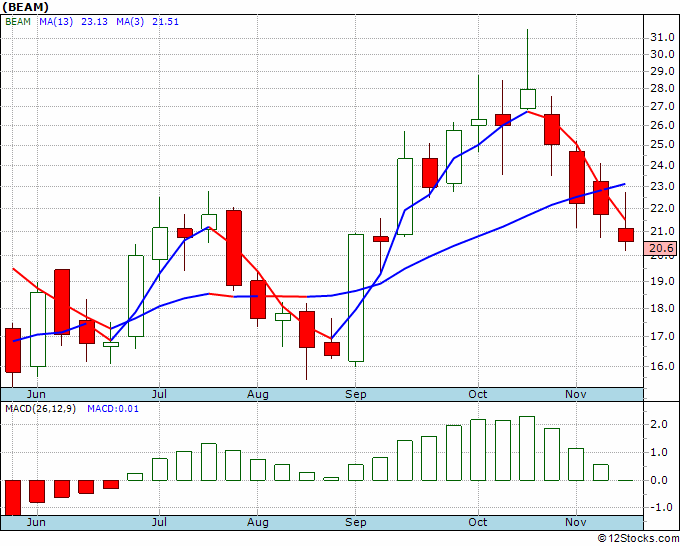Click the green BEAM legend label

coord(18,22)
